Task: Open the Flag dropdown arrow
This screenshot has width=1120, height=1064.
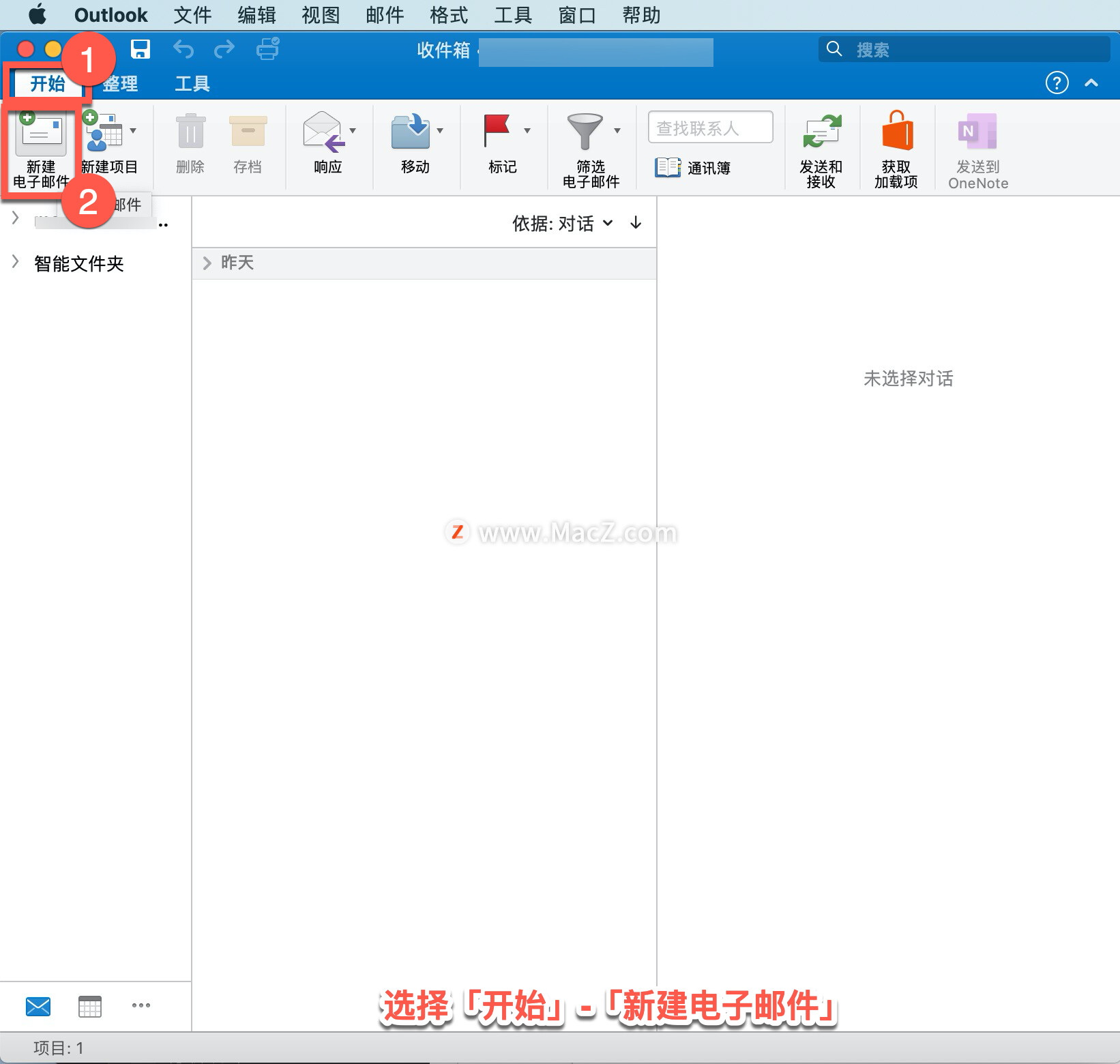Action: [x=527, y=130]
